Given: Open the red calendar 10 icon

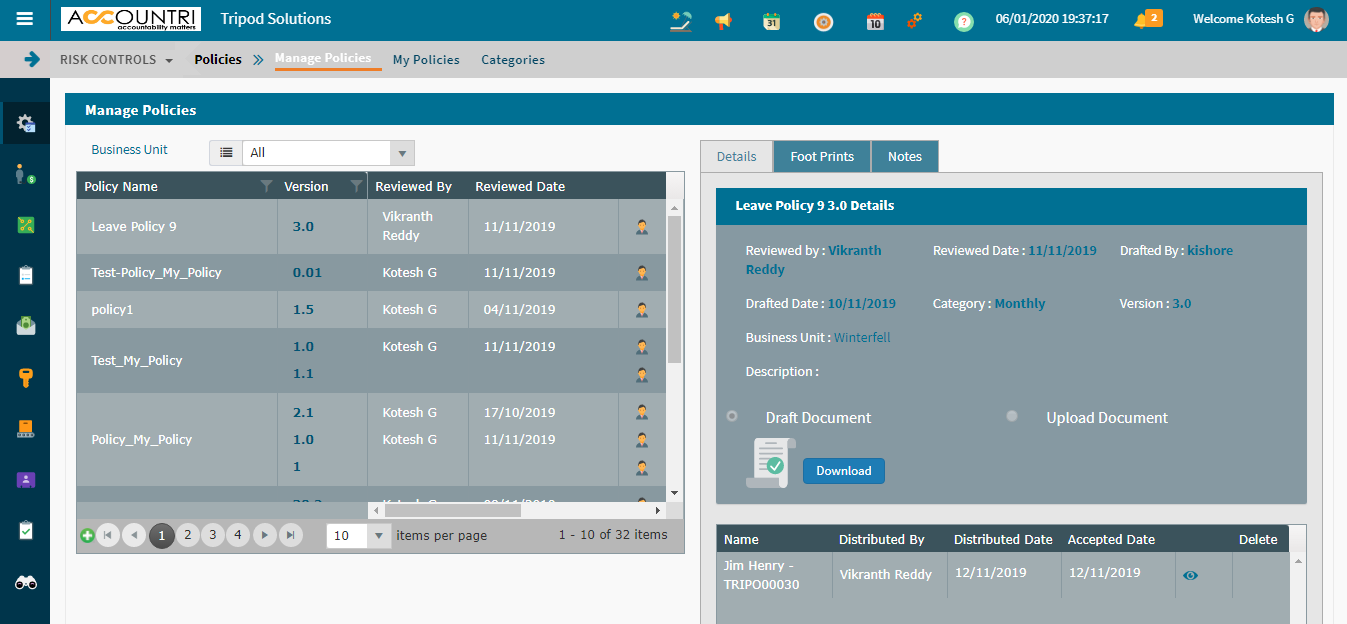Looking at the screenshot, I should (x=875, y=20).
